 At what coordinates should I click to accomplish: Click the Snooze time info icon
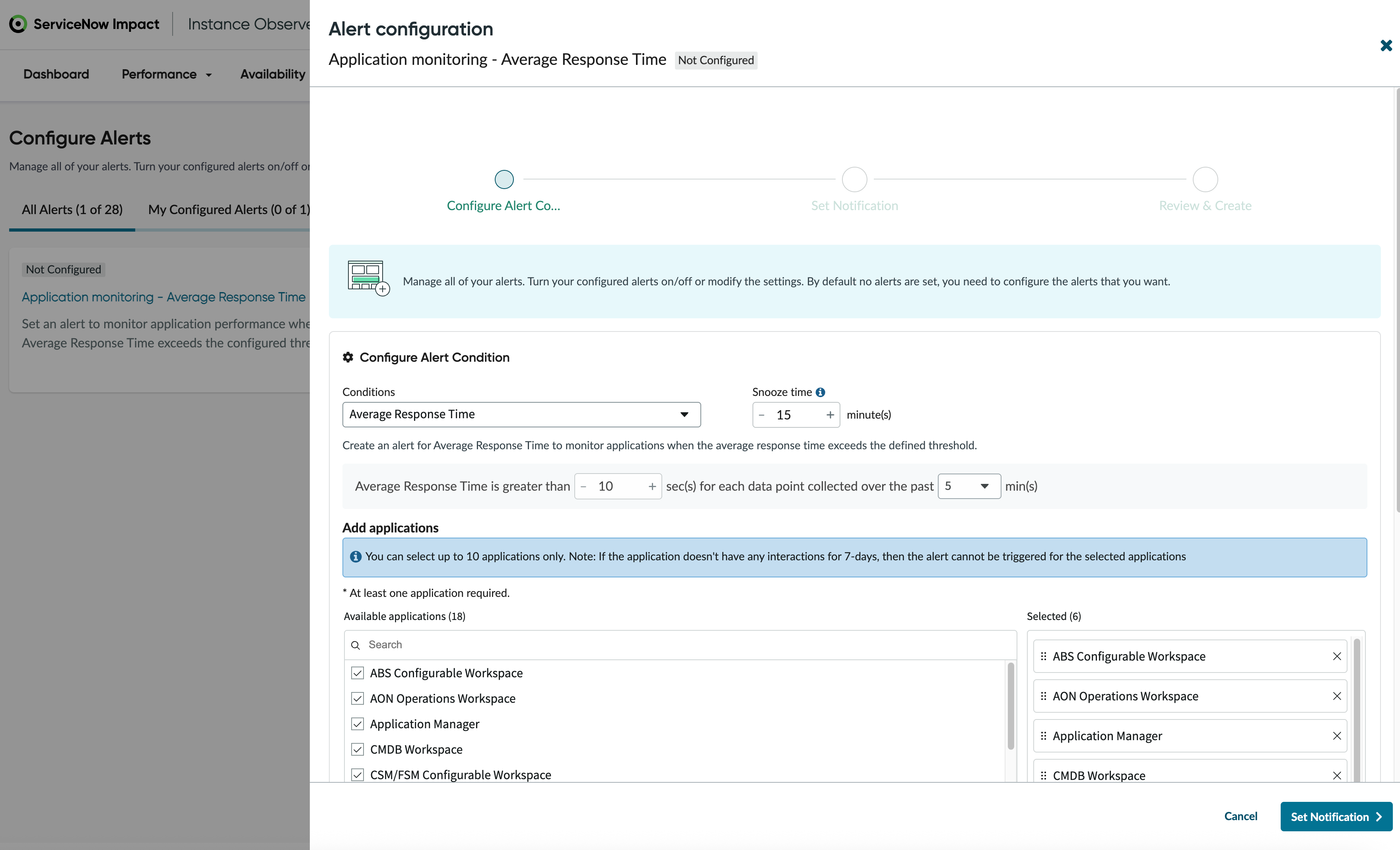820,392
